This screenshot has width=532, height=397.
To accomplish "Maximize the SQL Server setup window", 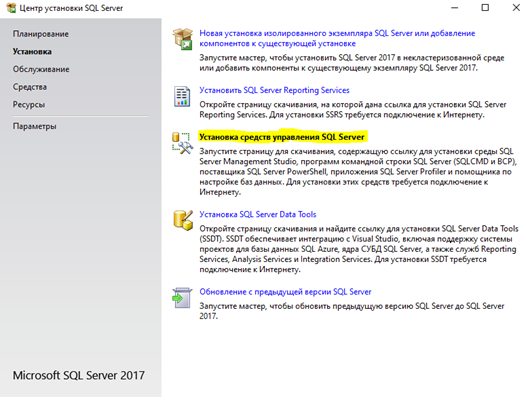I will [485, 7].
